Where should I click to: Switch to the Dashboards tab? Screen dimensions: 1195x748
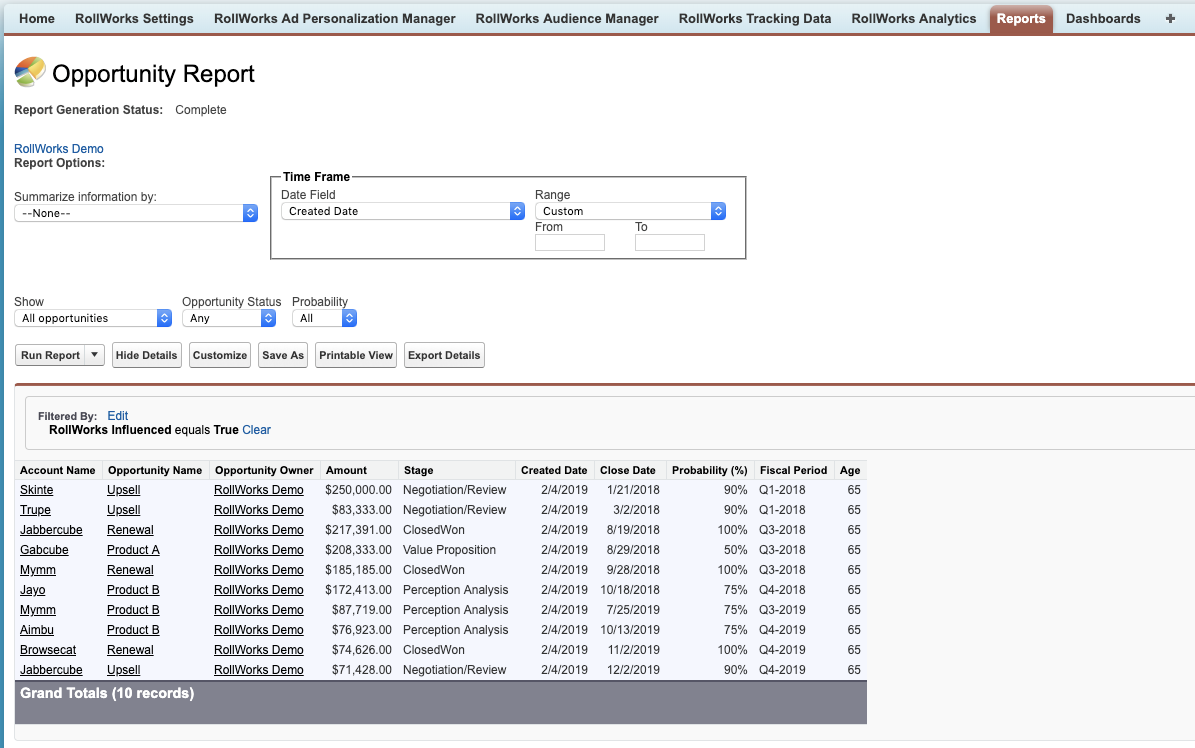[x=1103, y=18]
